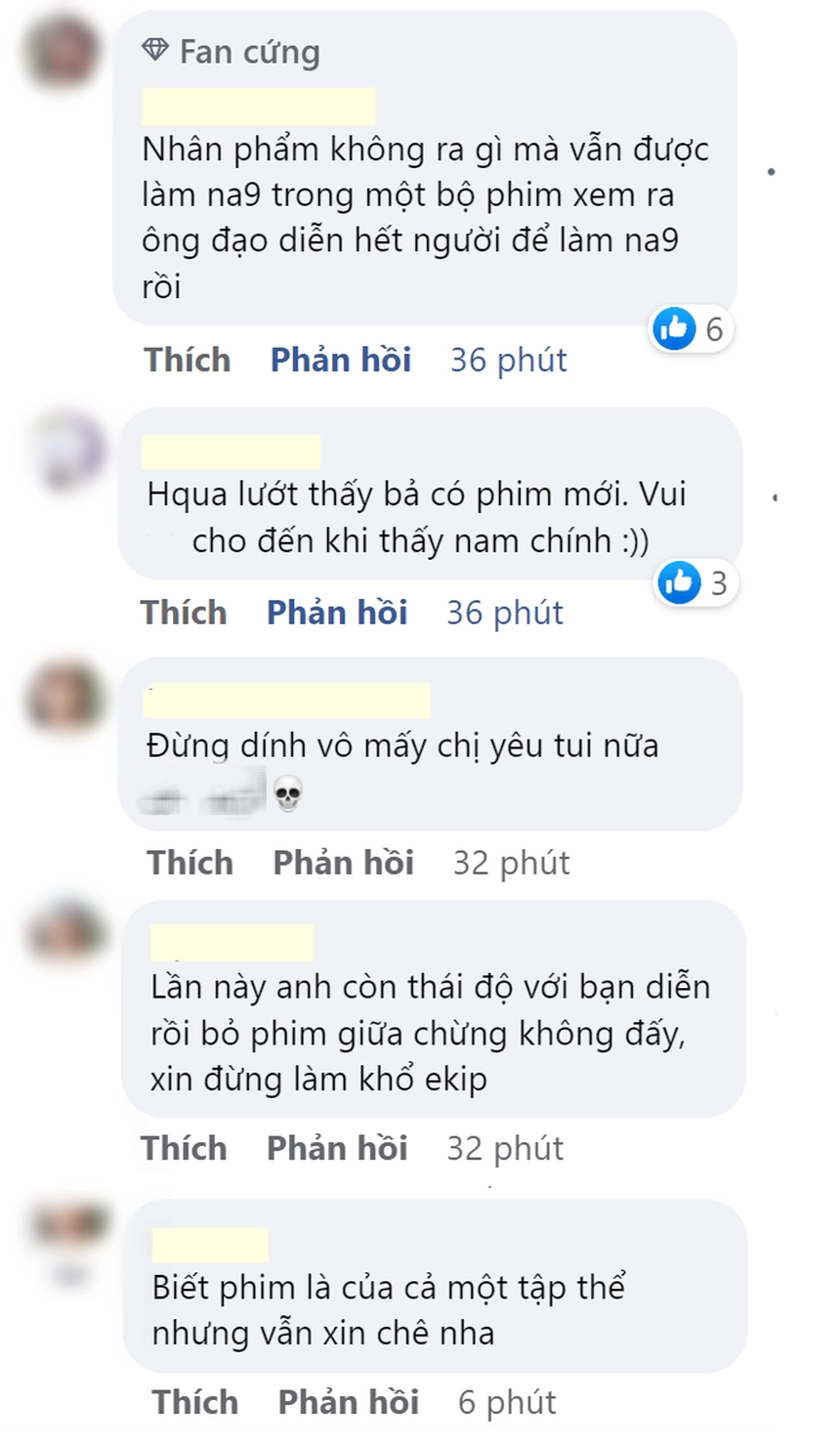
Task: Reply to the 'Nhân phẩm không ra gì' comment
Action: tap(341, 360)
